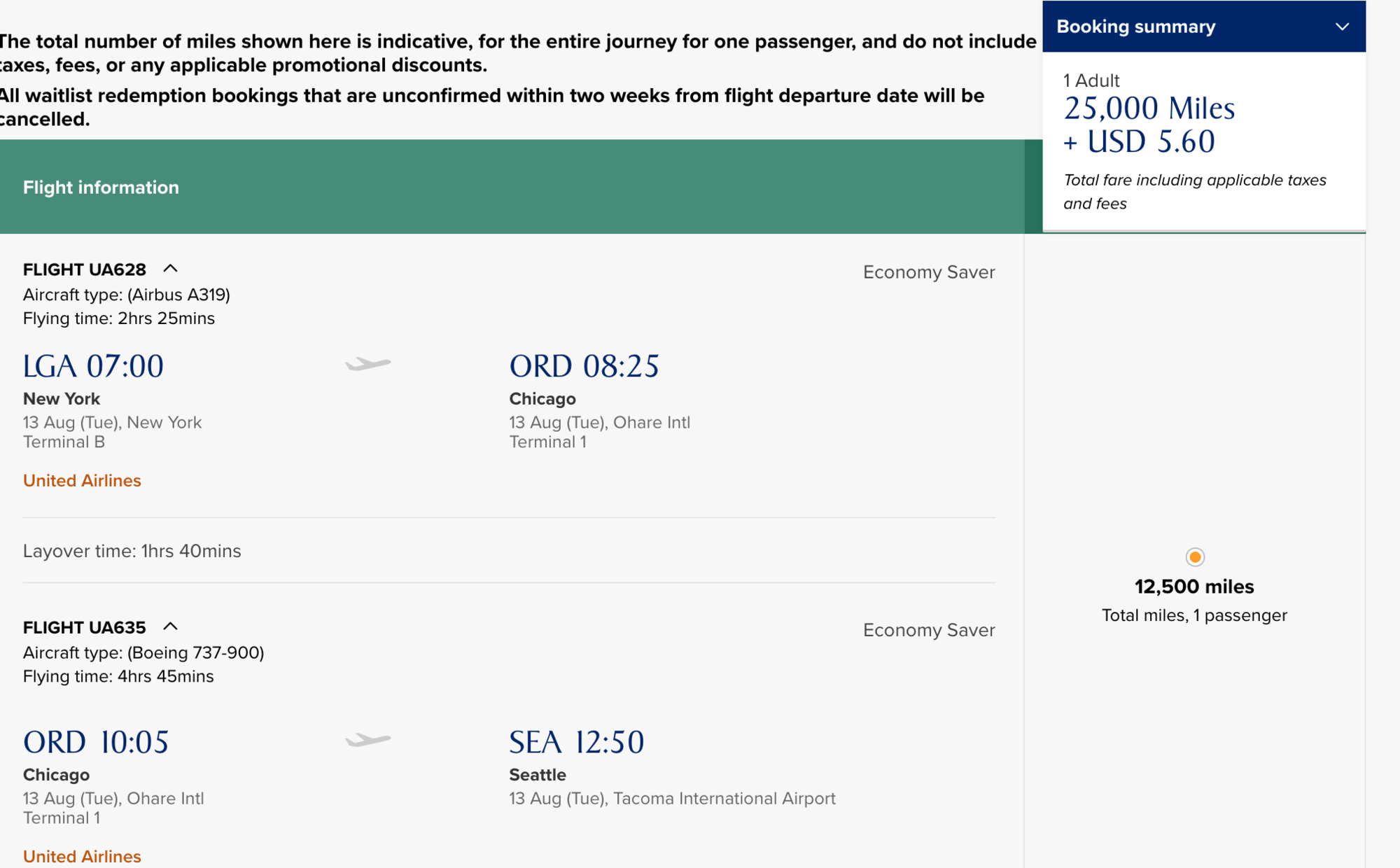Select the LGA 07:00 departure time

pyautogui.click(x=93, y=366)
